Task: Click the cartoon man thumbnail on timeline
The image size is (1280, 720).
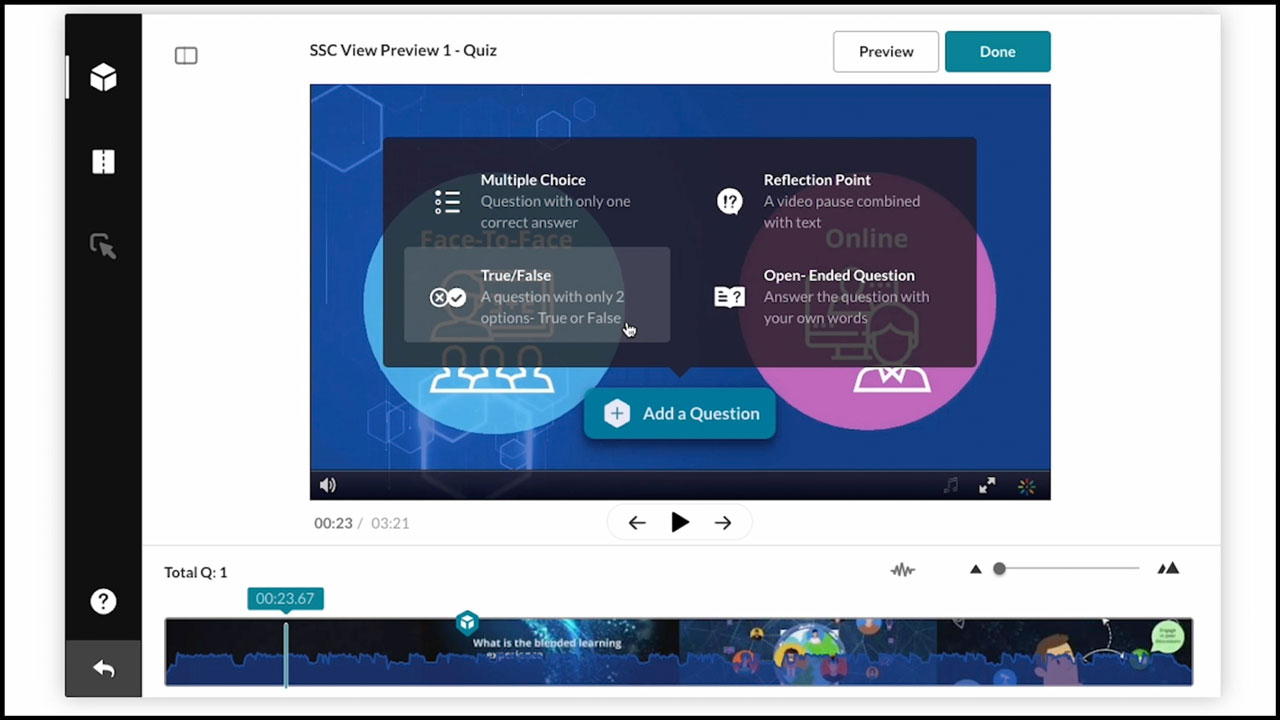Action: [1064, 652]
